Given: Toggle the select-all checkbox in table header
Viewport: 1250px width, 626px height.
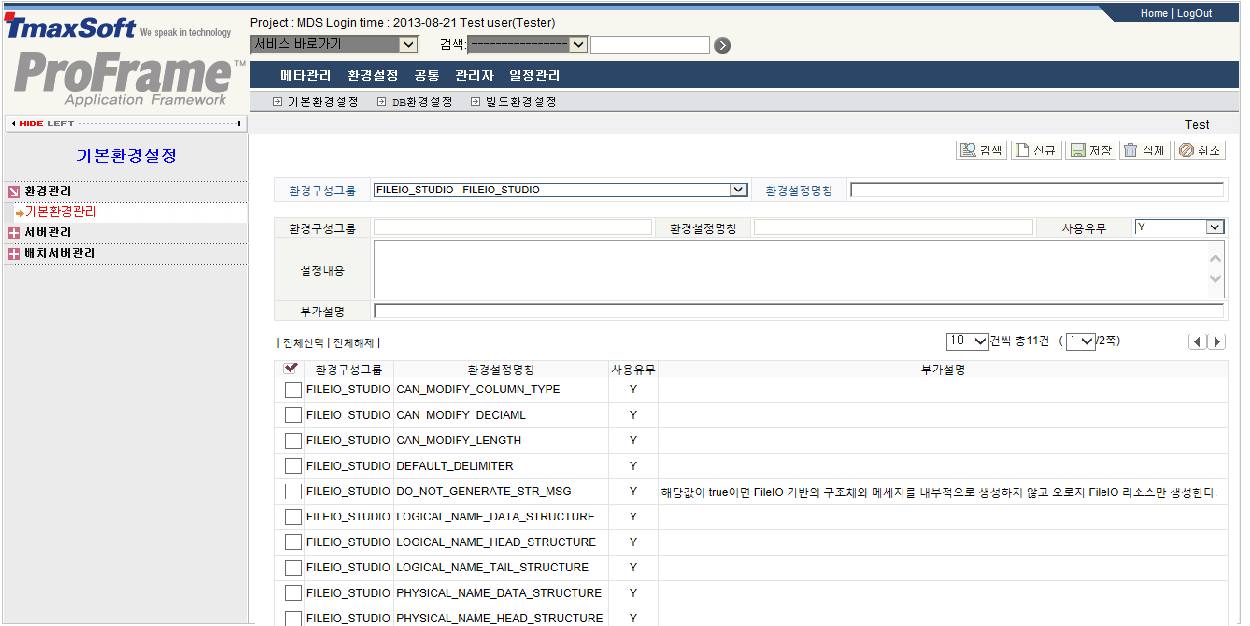Looking at the screenshot, I should pyautogui.click(x=291, y=369).
